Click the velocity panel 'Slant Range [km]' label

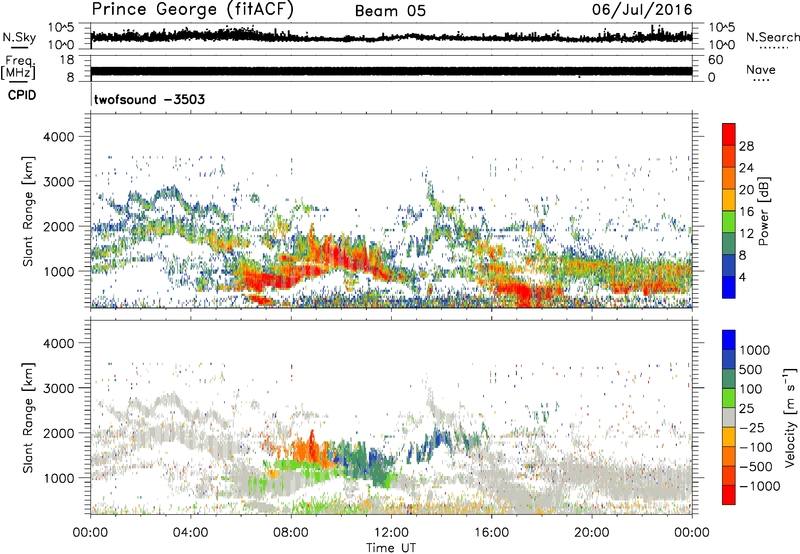pyautogui.click(x=28, y=417)
